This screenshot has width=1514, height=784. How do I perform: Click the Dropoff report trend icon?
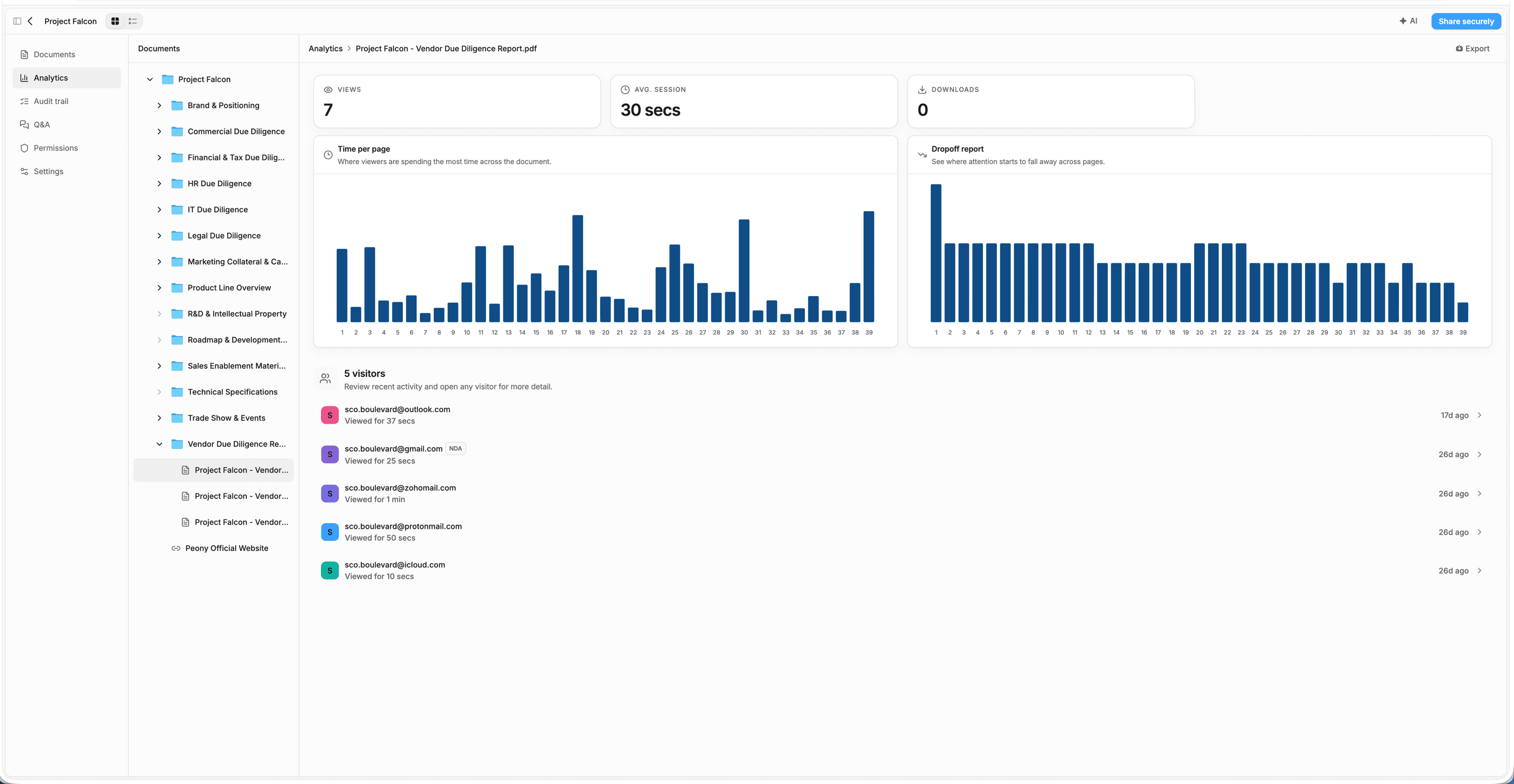922,155
